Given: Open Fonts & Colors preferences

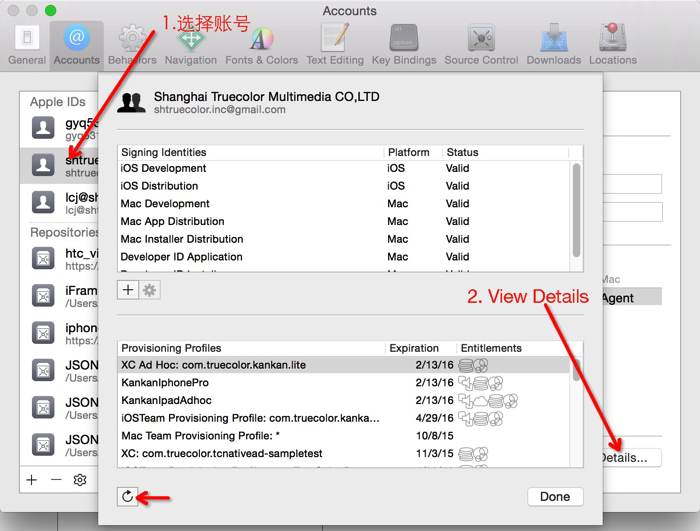Looking at the screenshot, I should [x=262, y=45].
